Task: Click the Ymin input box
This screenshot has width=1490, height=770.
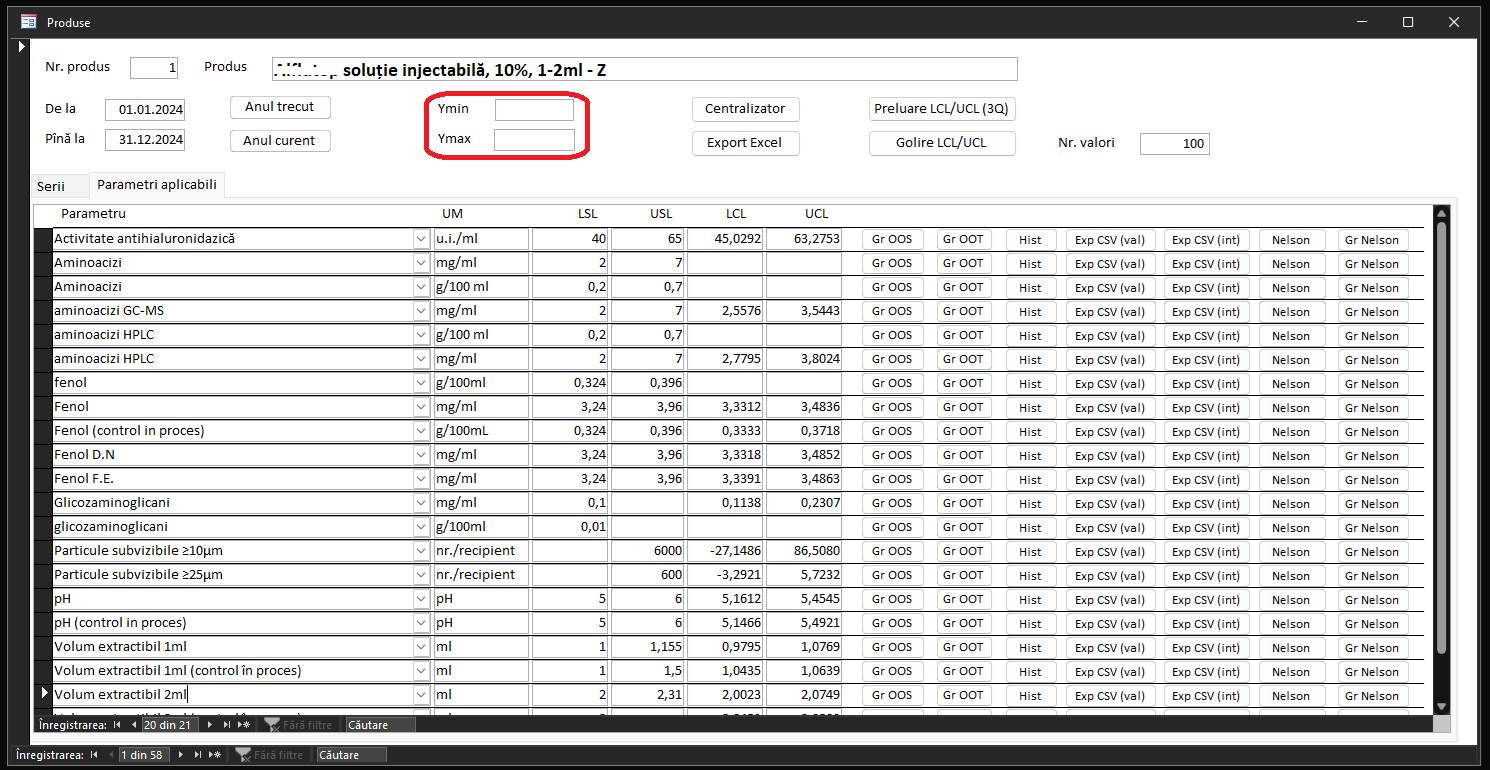Action: coord(534,109)
